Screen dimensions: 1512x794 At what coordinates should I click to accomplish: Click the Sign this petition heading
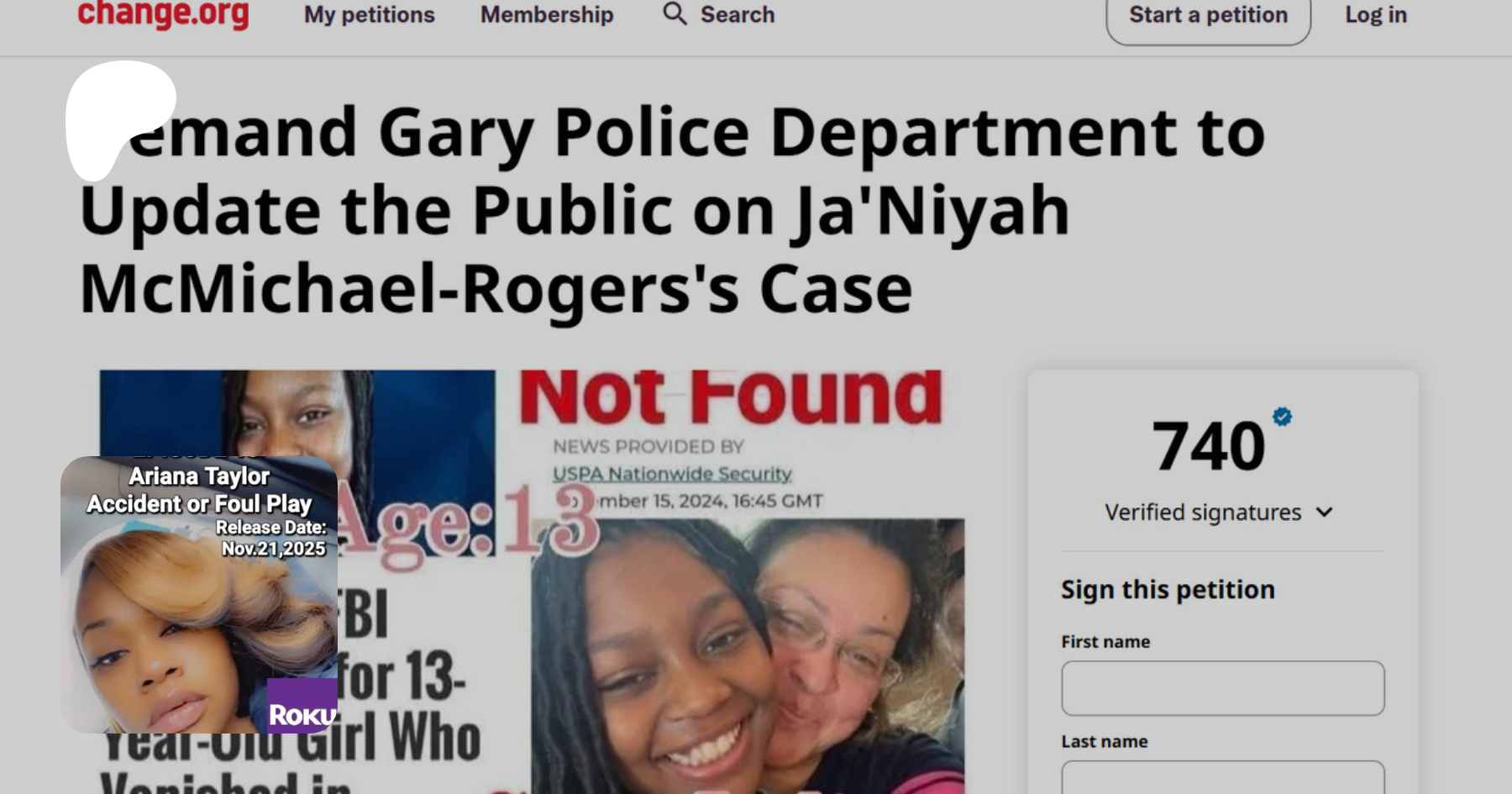1168,590
